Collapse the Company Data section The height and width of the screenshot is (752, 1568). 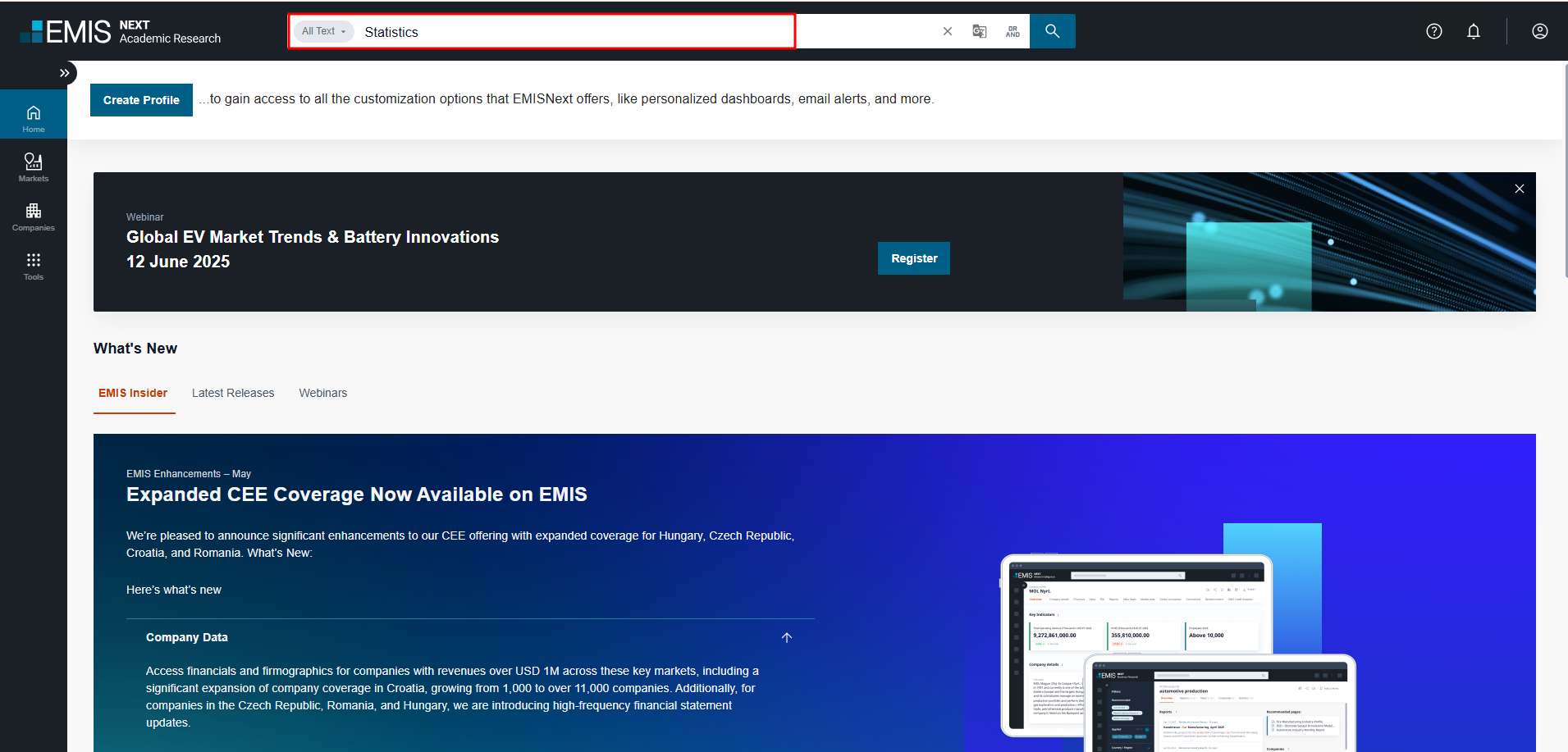tap(786, 637)
